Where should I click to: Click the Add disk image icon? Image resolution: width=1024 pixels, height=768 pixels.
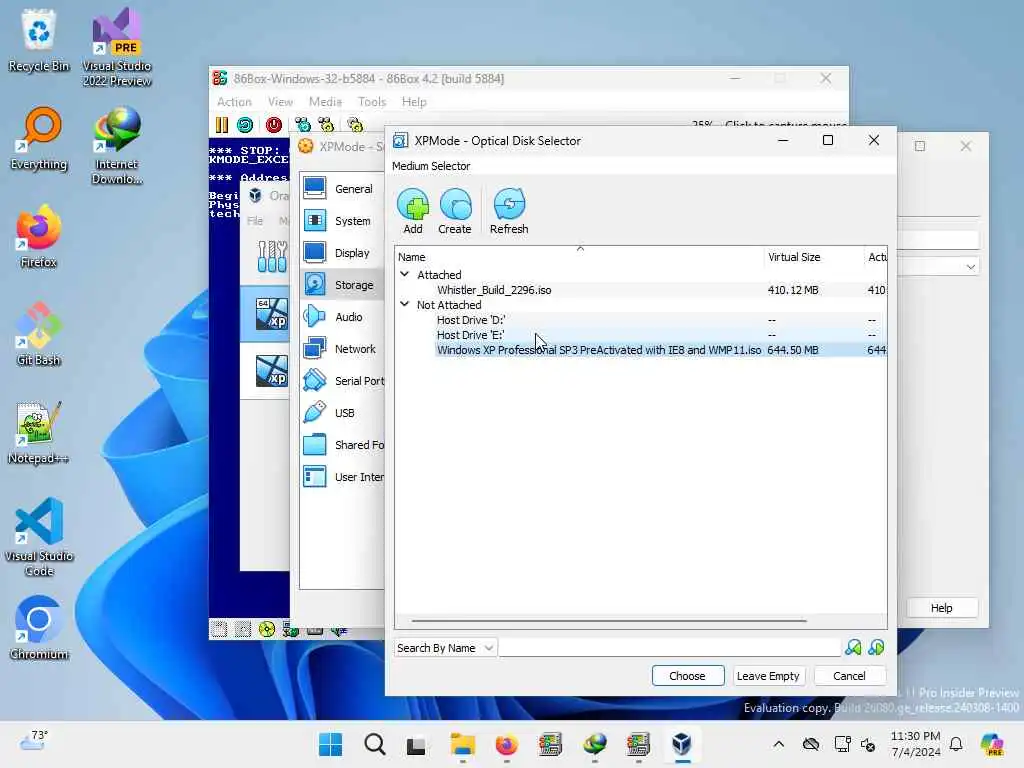[413, 211]
